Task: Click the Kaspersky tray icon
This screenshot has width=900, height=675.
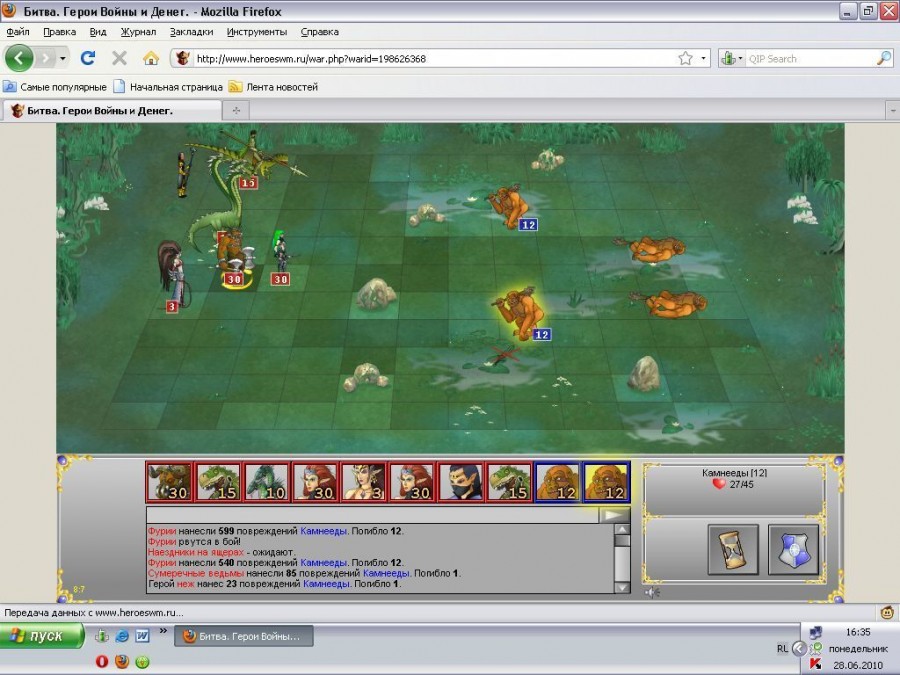Action: pyautogui.click(x=815, y=664)
